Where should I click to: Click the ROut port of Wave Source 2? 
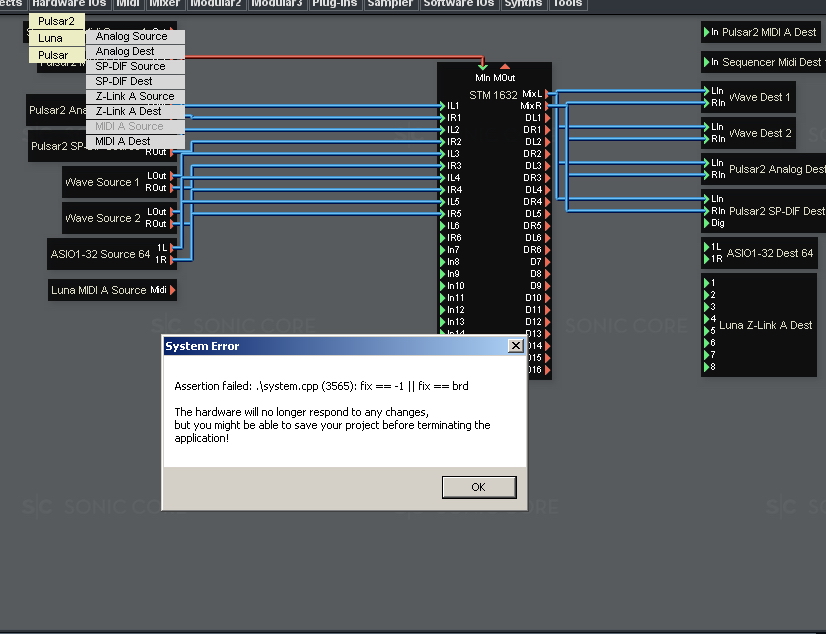click(x=173, y=224)
